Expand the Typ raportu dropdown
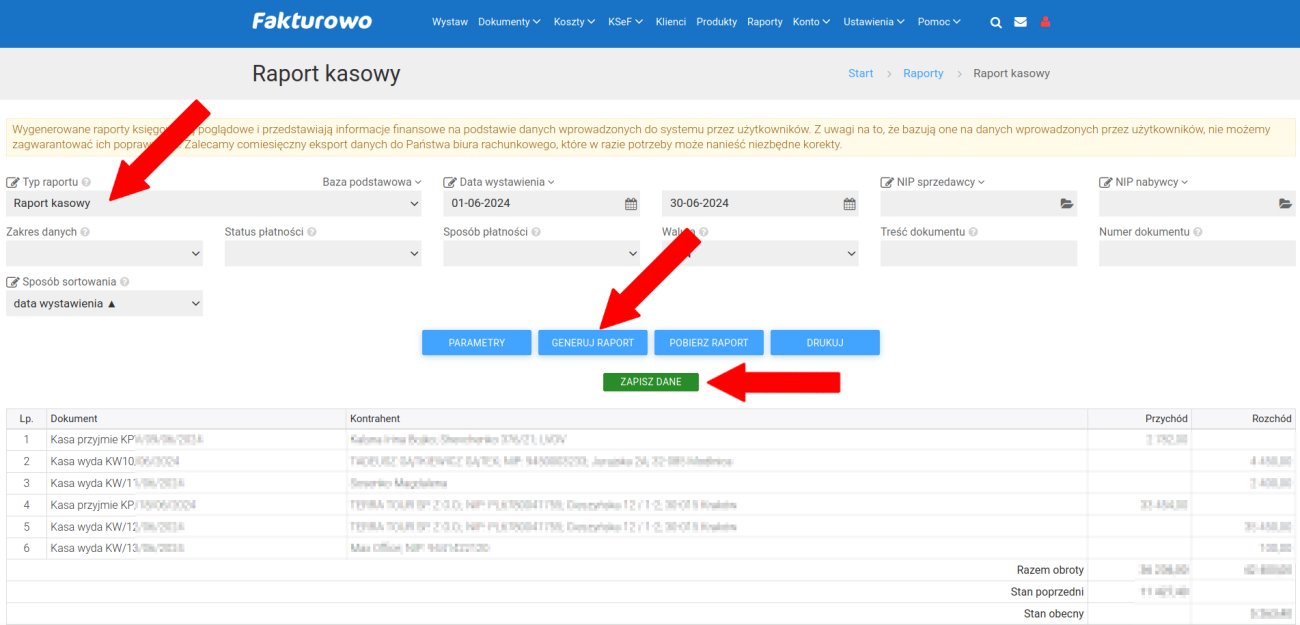This screenshot has height=625, width=1300. [x=213, y=204]
